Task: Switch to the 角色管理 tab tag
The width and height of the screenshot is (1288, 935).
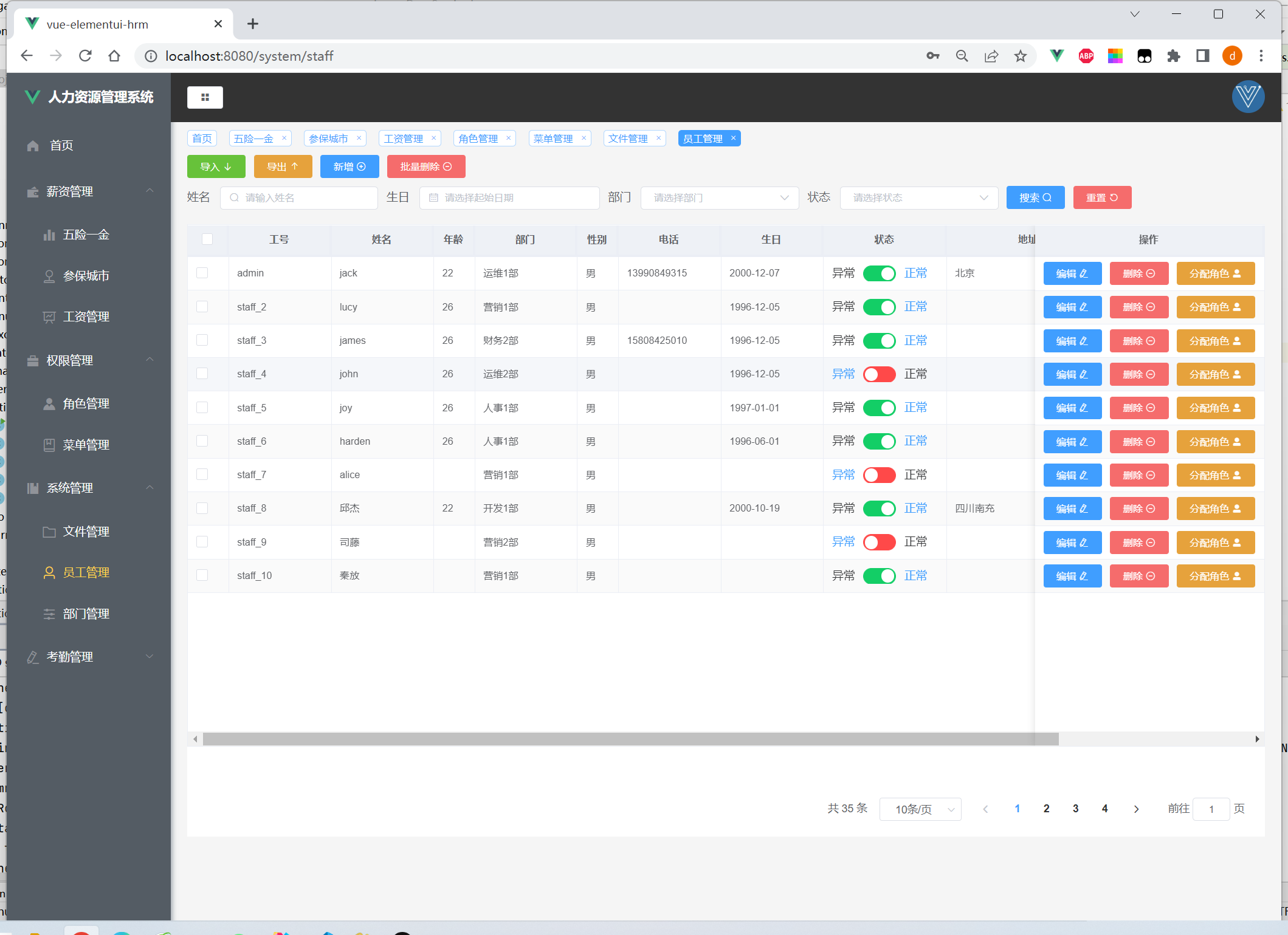Action: coord(478,139)
